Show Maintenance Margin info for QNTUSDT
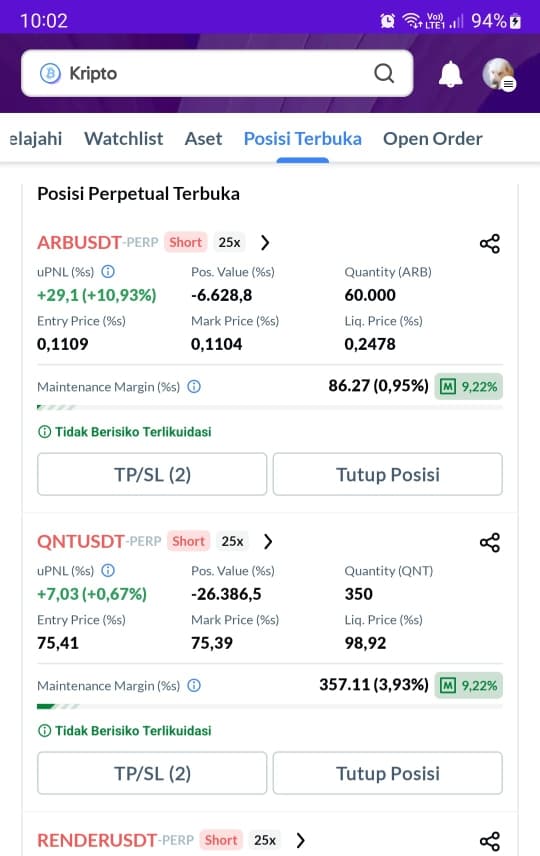540x856 pixels. 194,685
